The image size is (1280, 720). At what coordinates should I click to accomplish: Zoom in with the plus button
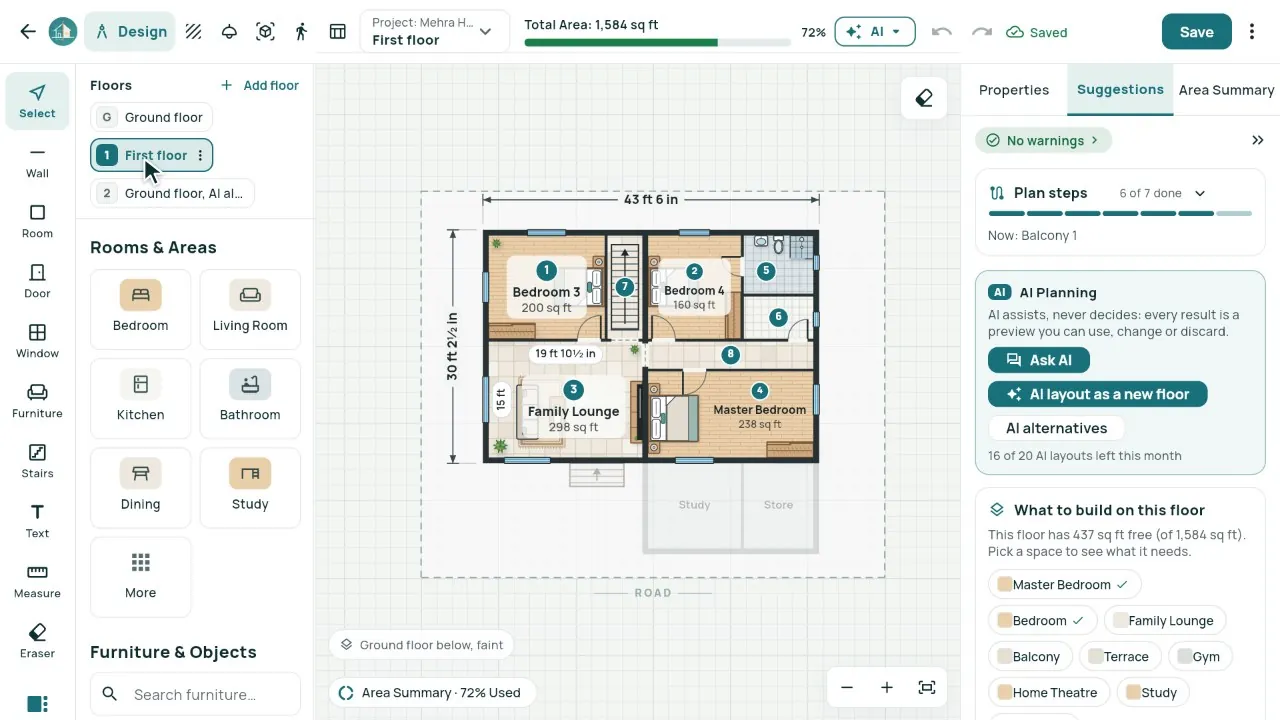[x=886, y=687]
